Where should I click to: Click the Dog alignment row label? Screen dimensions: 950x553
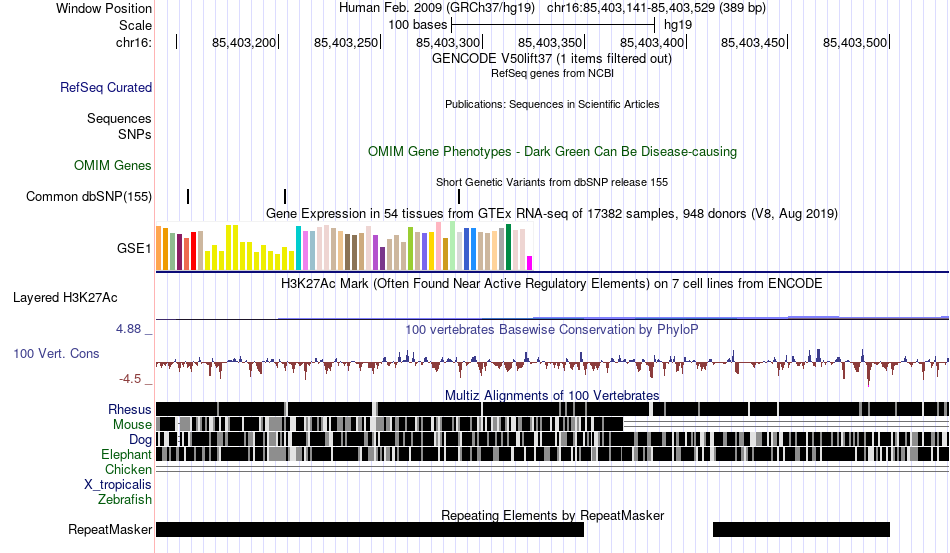[x=140, y=440]
